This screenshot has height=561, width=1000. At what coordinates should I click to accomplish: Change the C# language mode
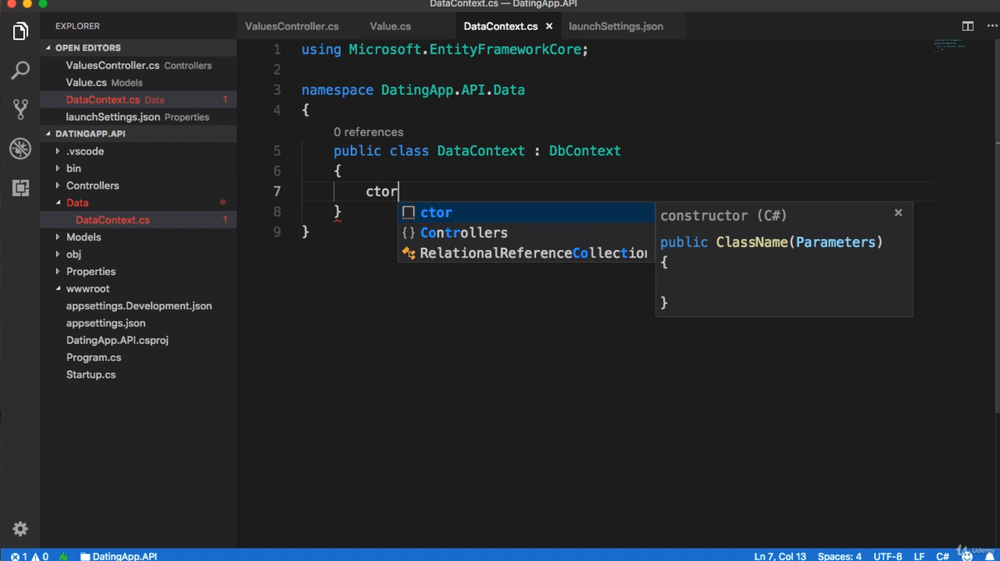click(x=942, y=556)
